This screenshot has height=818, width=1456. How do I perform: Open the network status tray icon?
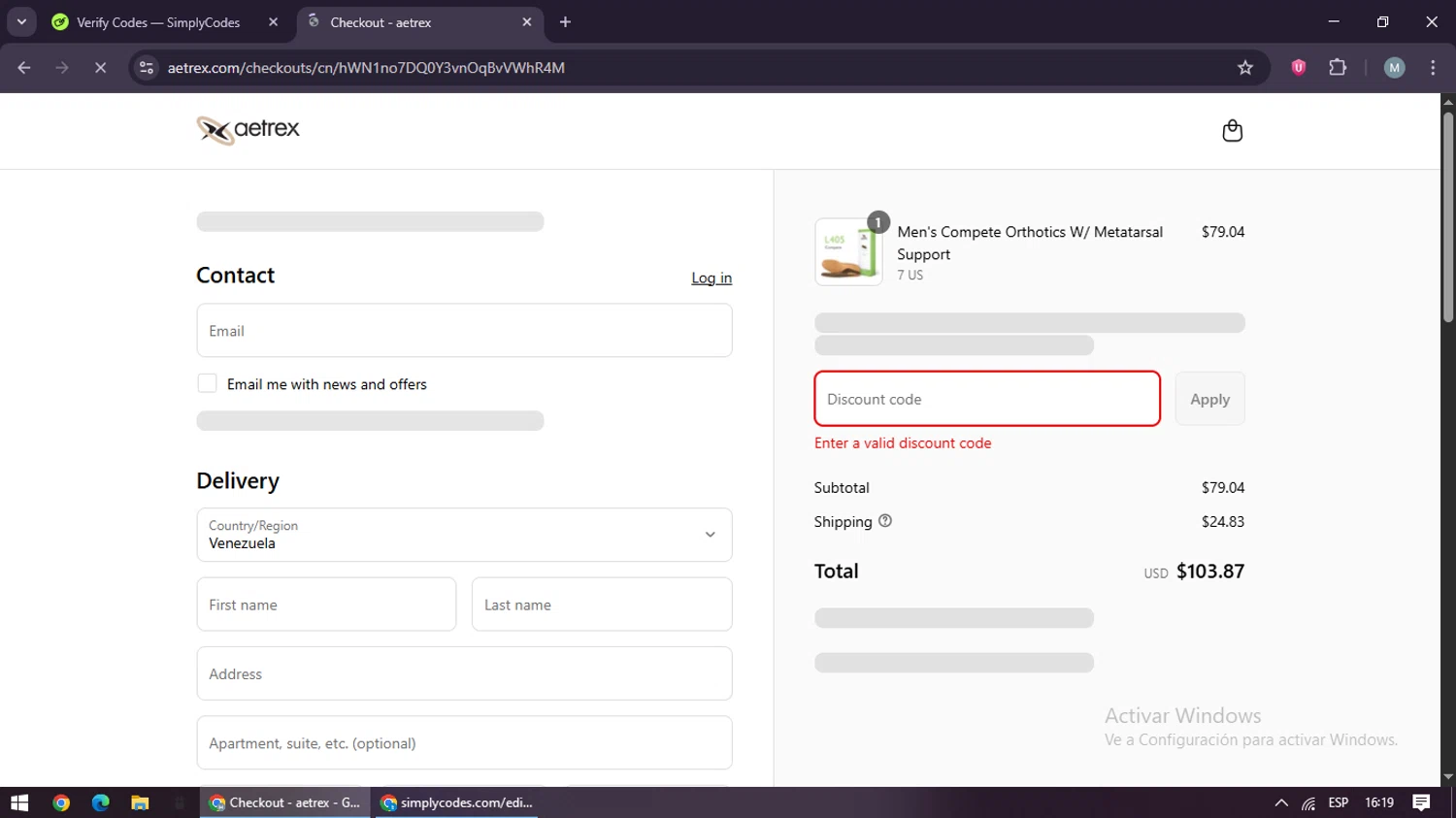[x=1308, y=802]
